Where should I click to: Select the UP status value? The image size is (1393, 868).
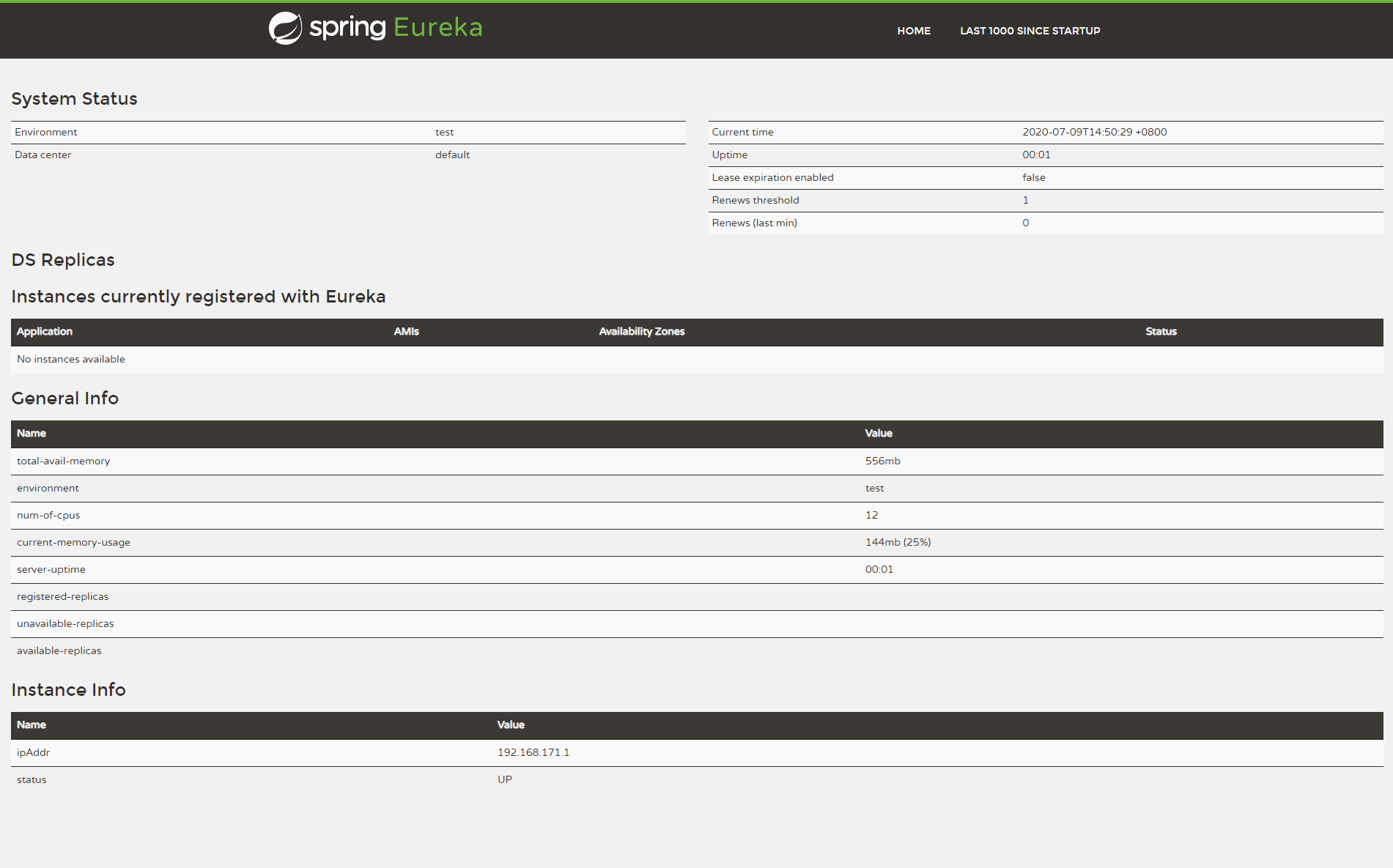tap(504, 779)
